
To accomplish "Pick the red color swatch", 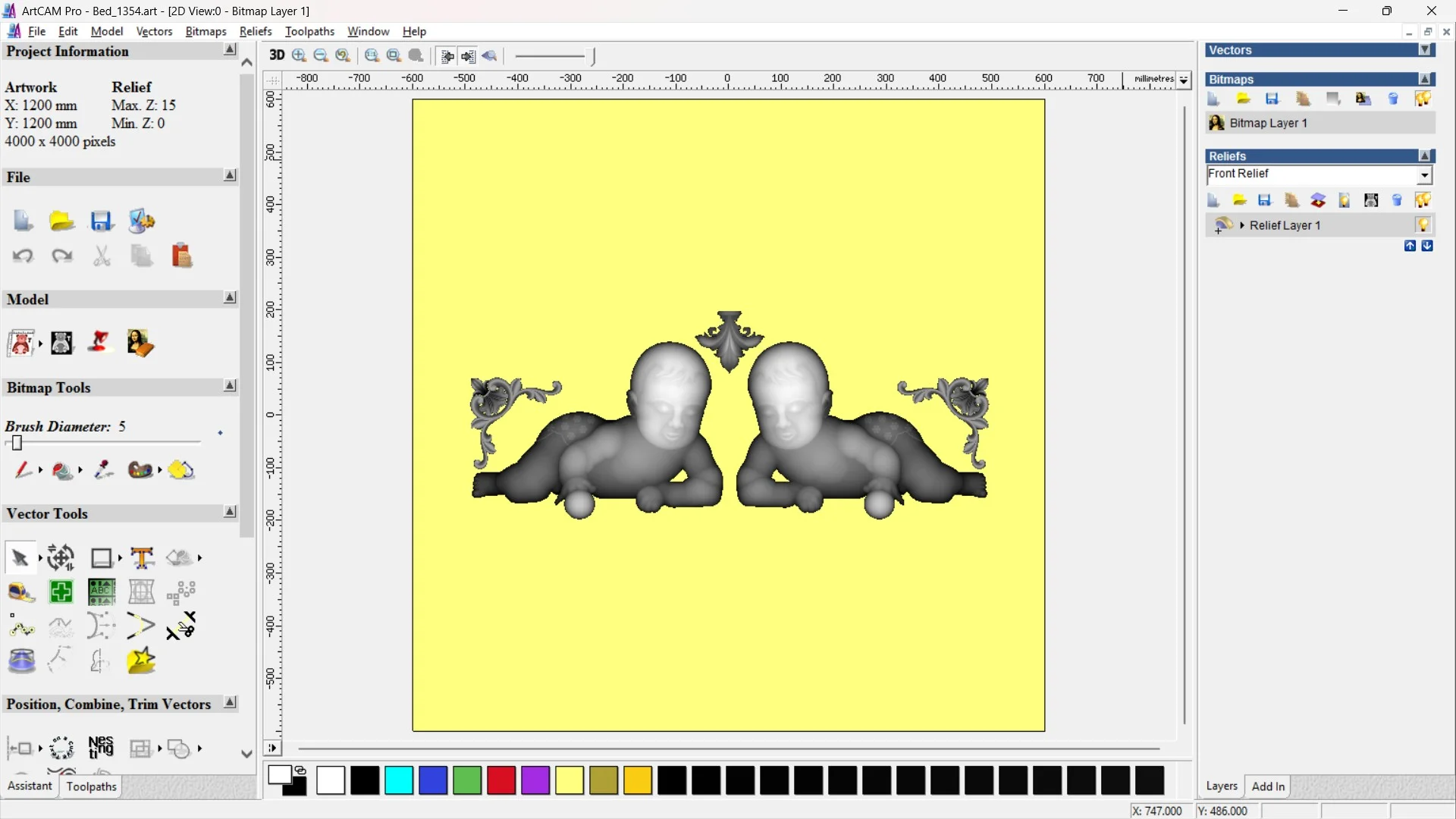I will [x=501, y=780].
